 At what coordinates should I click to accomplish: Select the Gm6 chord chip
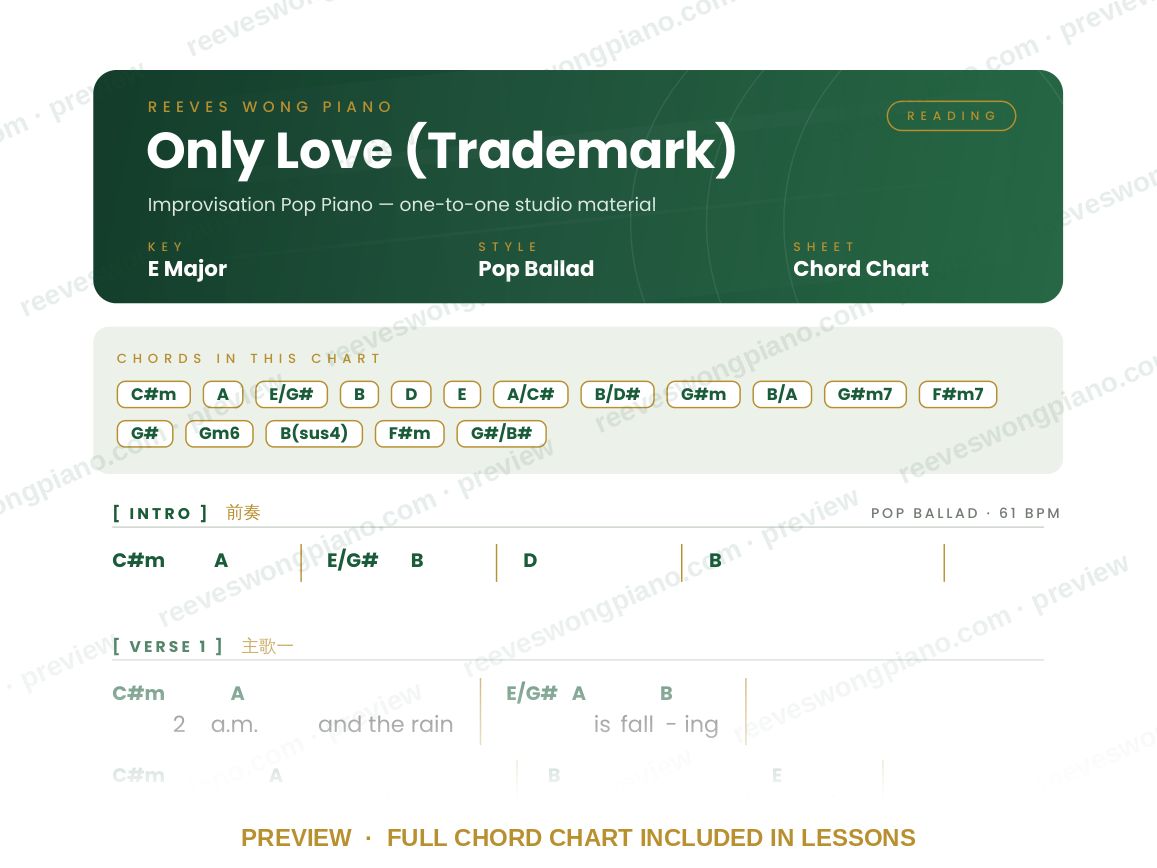219,433
